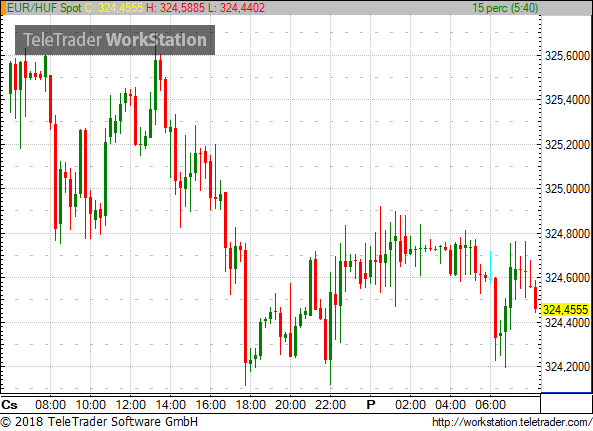Click the 325,6000 price axis label
The width and height of the screenshot is (593, 431).
(x=567, y=56)
